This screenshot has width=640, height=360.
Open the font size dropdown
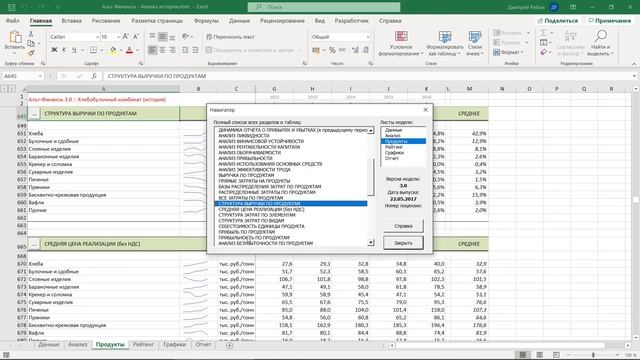point(118,37)
